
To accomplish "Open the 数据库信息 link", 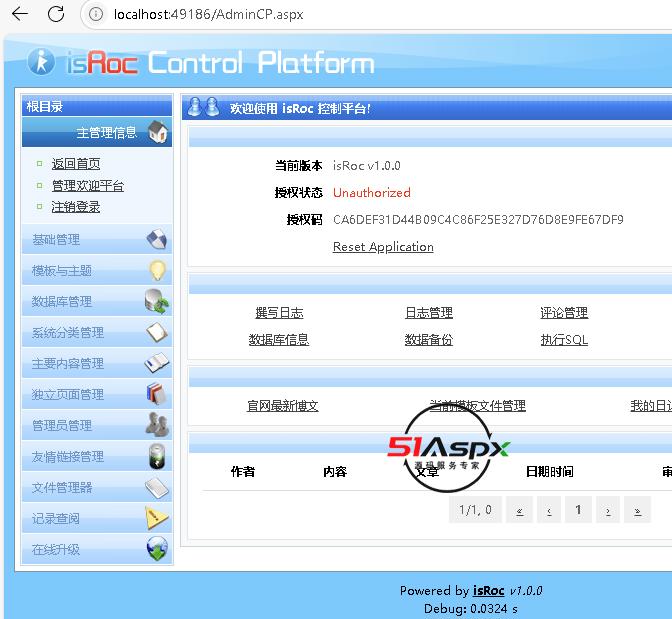I will [279, 340].
